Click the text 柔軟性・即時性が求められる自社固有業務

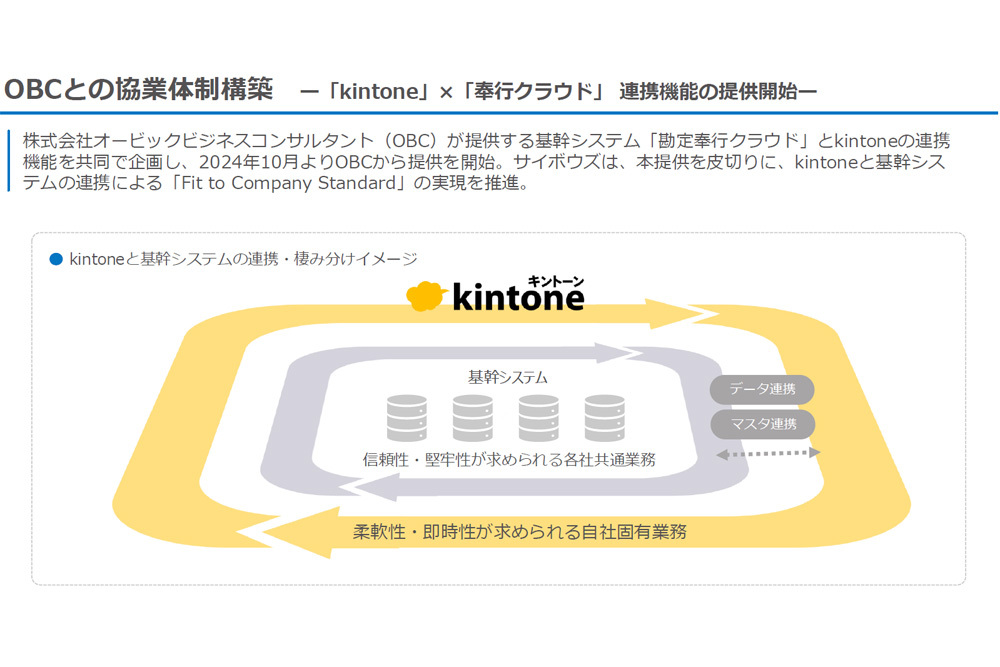click(x=520, y=532)
